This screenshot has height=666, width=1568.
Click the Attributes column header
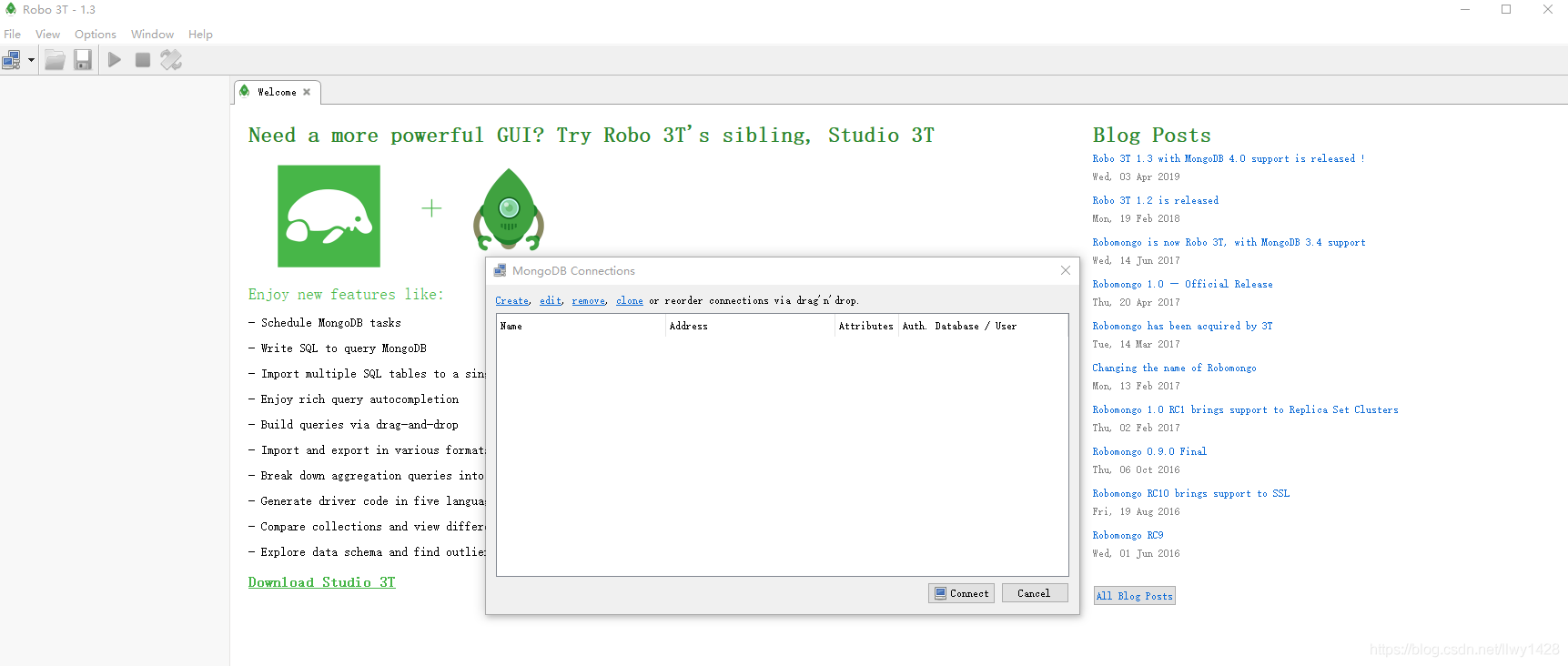click(866, 326)
